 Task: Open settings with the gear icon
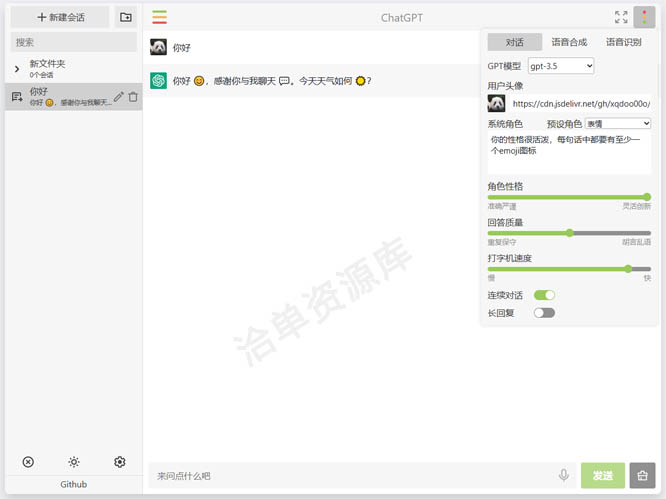120,462
